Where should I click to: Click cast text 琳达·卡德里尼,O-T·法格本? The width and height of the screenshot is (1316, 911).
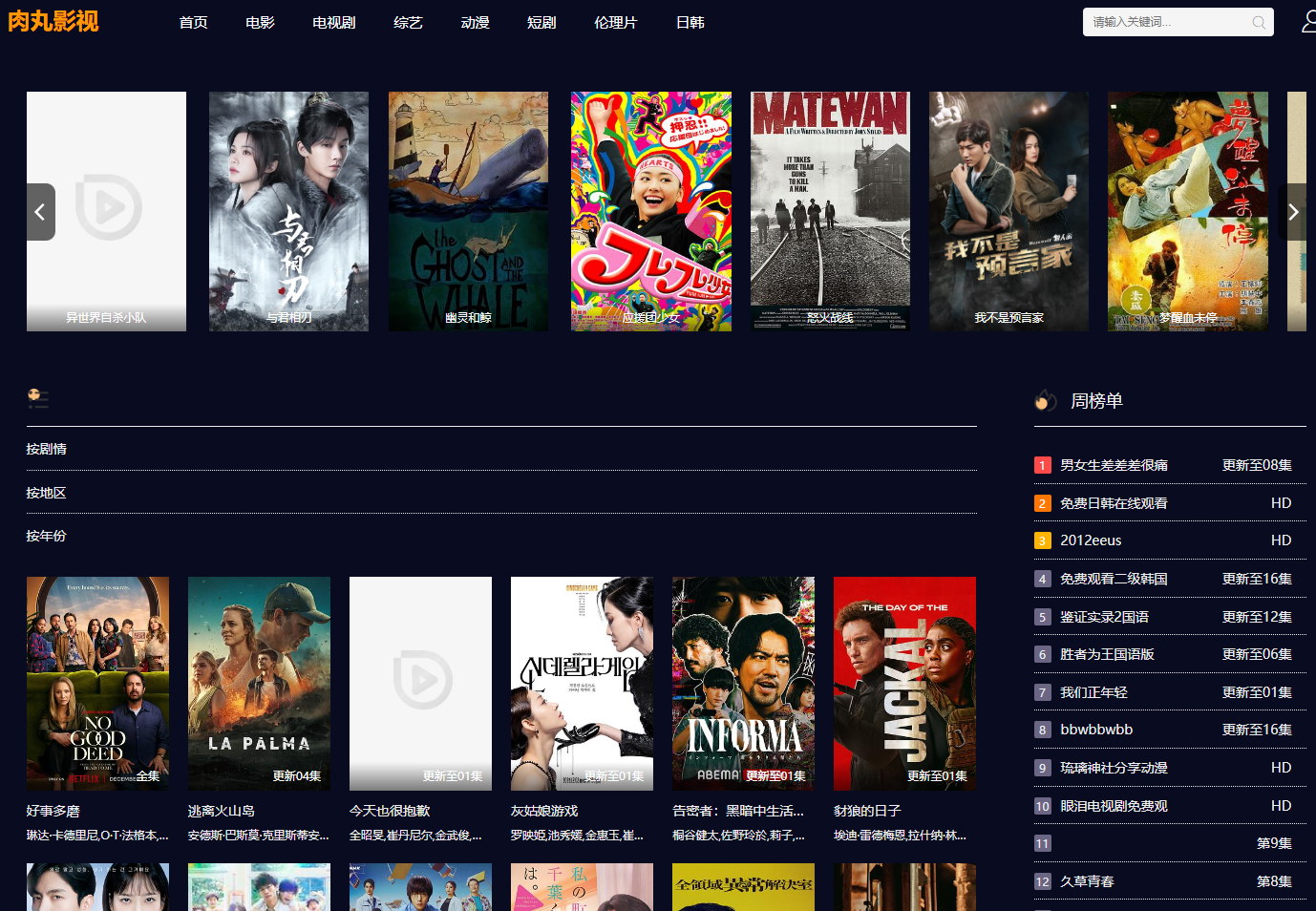[x=97, y=836]
